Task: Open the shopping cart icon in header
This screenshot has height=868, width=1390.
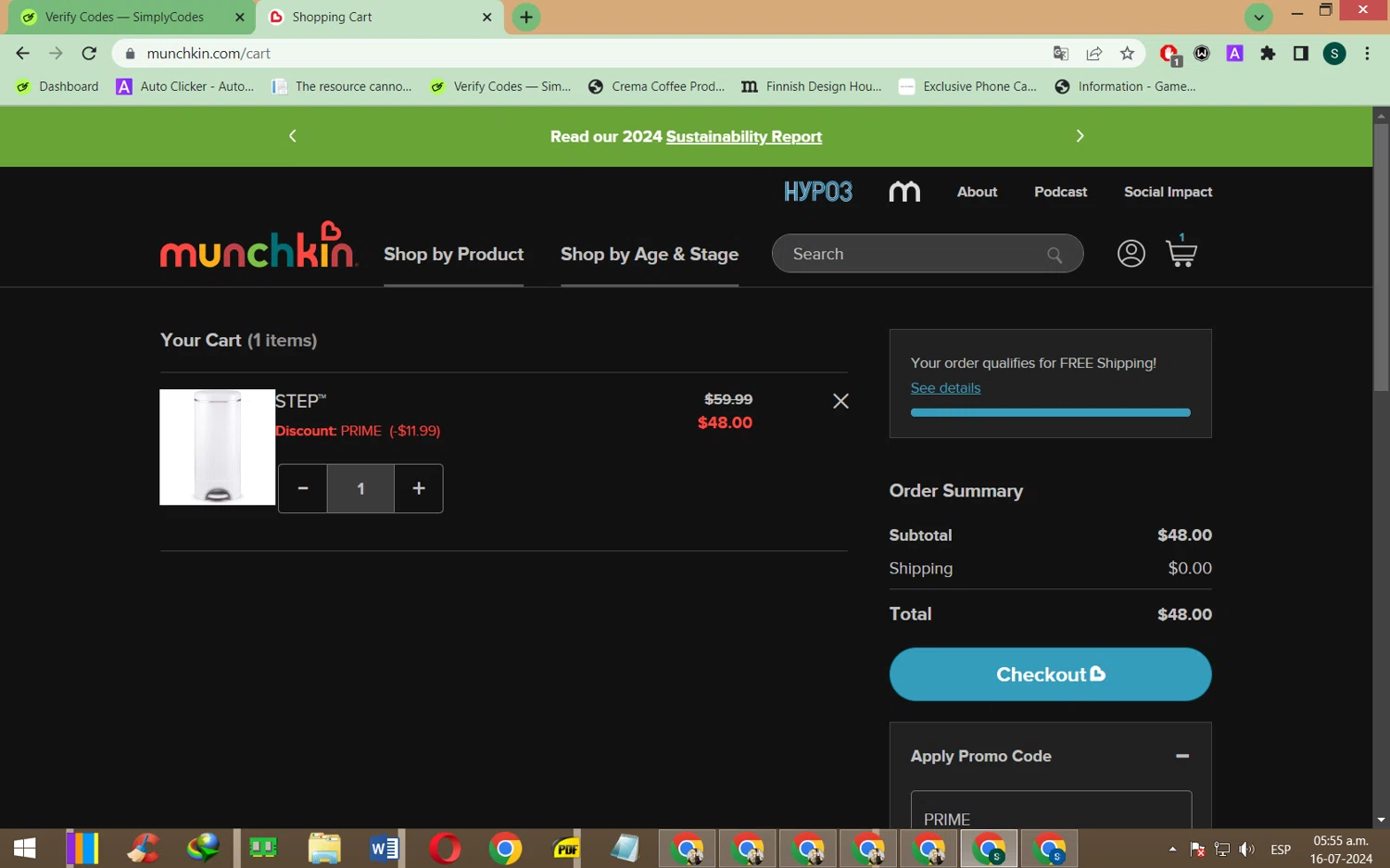Action: (1181, 252)
